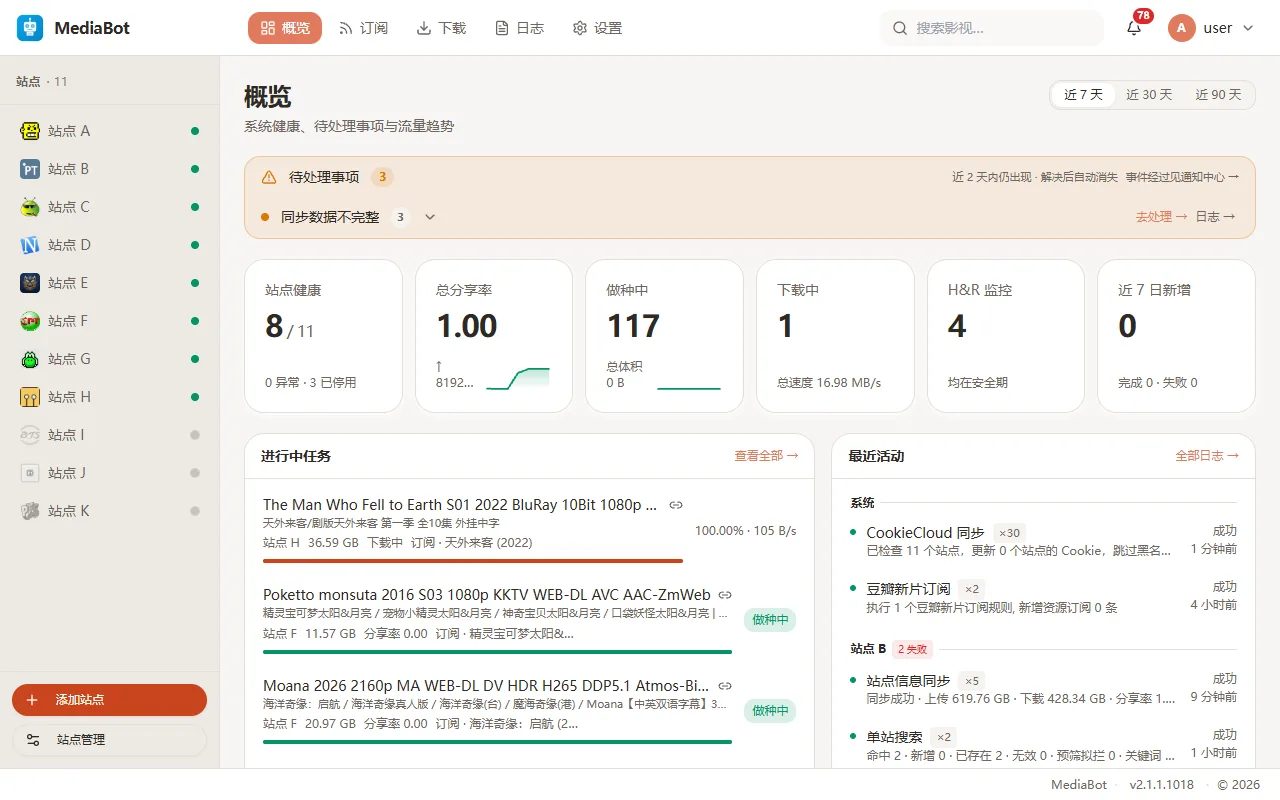Click the 站点 J site icon
This screenshot has height=800, width=1280.
point(30,473)
